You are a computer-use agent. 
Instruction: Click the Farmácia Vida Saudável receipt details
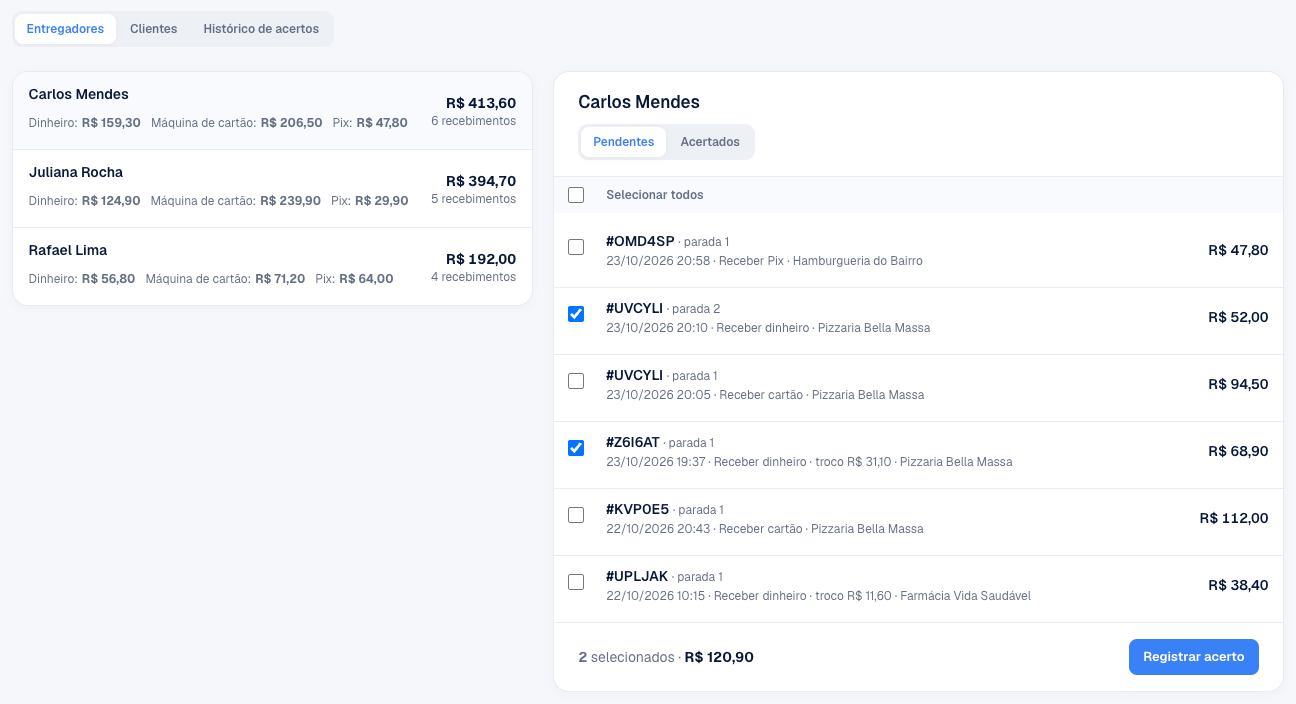pos(818,596)
